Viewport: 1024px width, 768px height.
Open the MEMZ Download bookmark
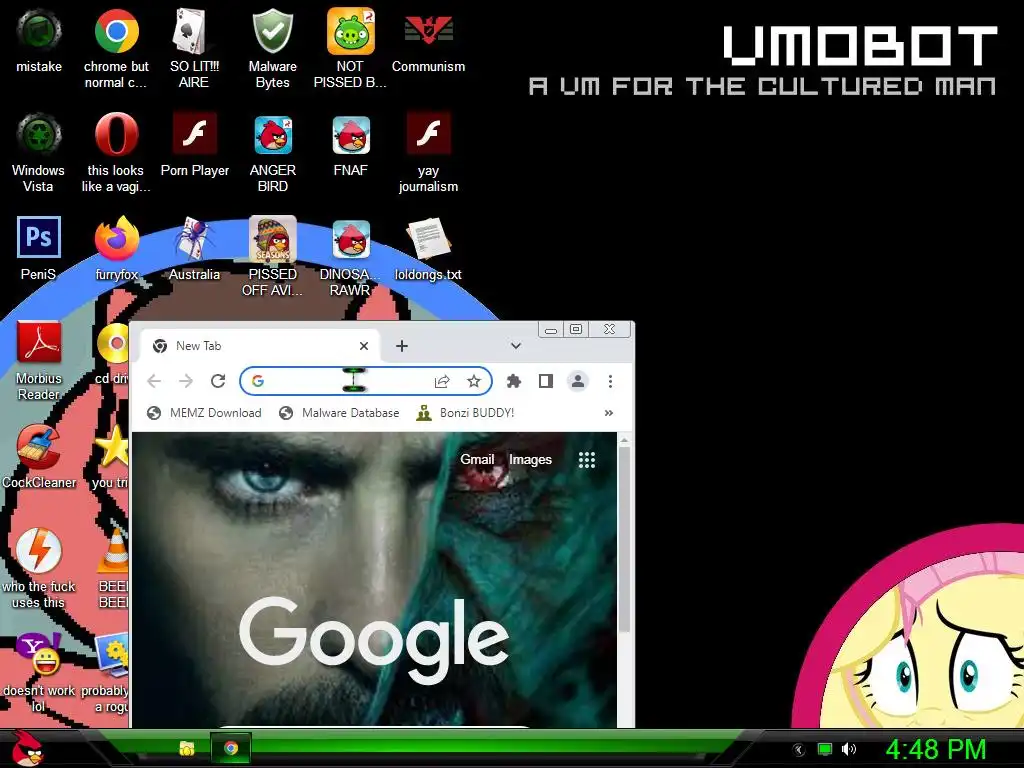tap(204, 413)
